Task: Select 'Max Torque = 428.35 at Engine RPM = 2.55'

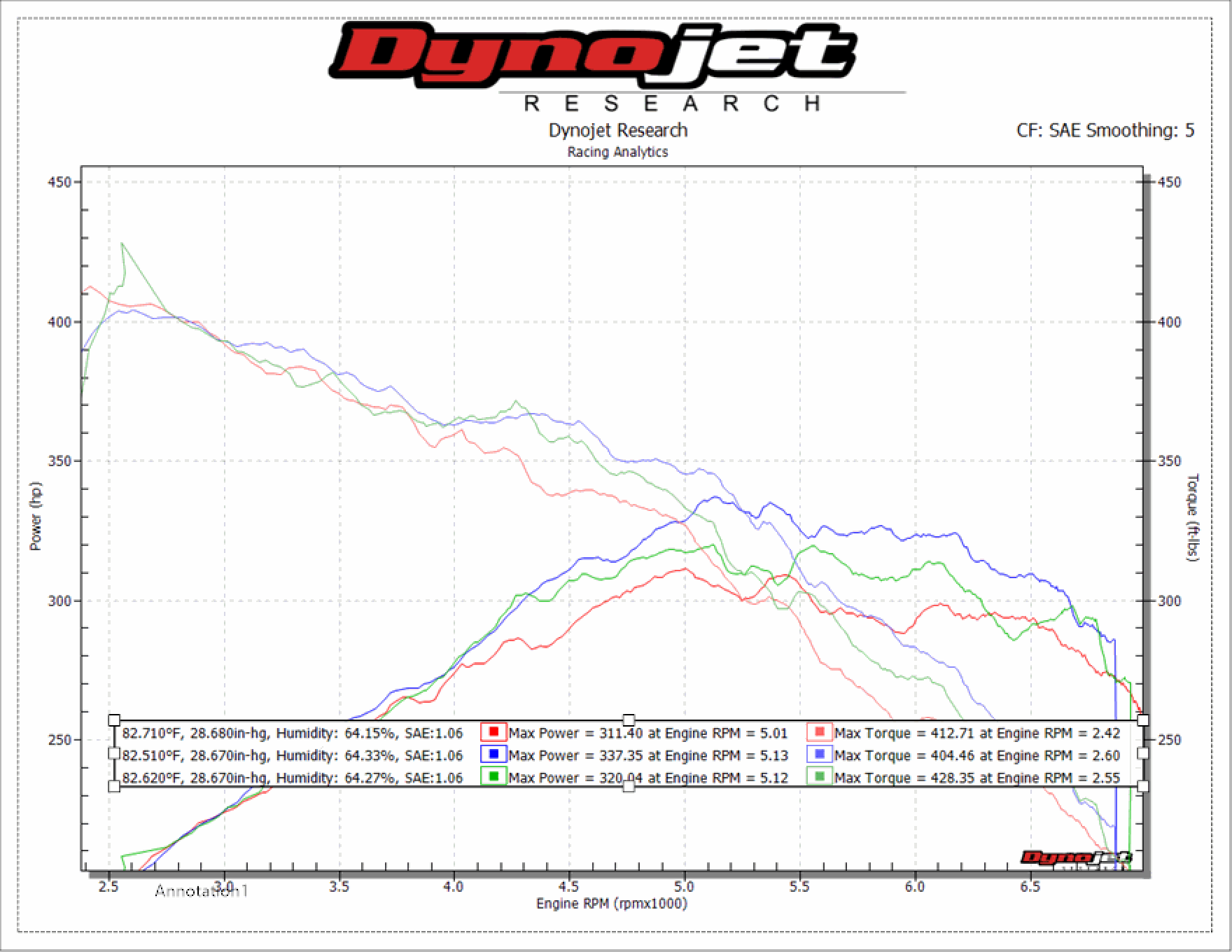Action: click(x=977, y=777)
